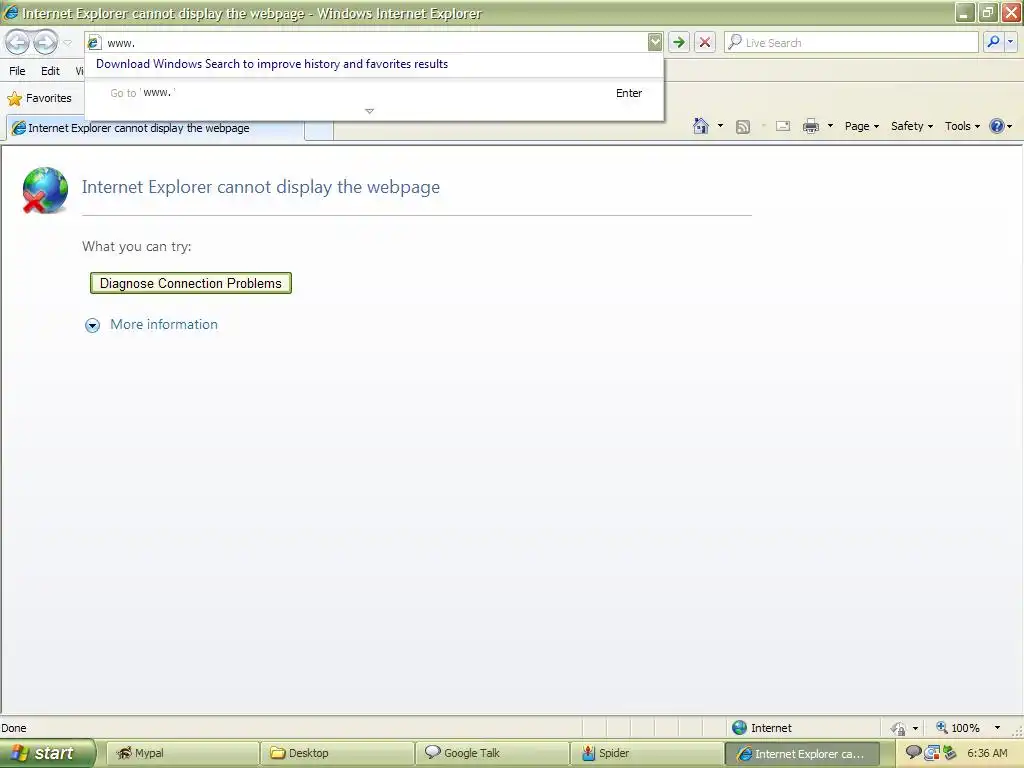The height and width of the screenshot is (768, 1024).
Task: Click the Search magnifier button
Action: click(x=993, y=42)
